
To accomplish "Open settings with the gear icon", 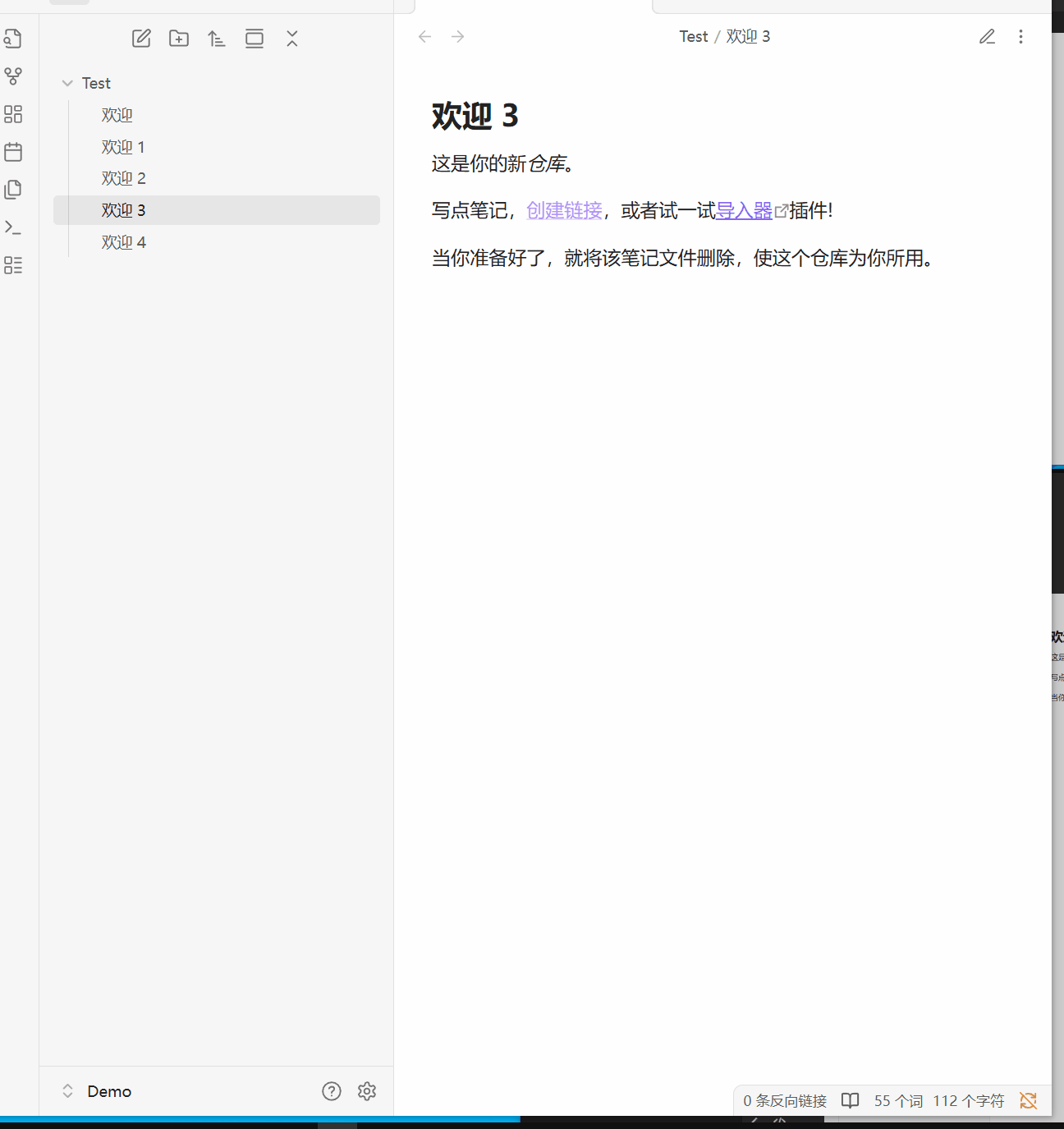I will [x=367, y=1091].
